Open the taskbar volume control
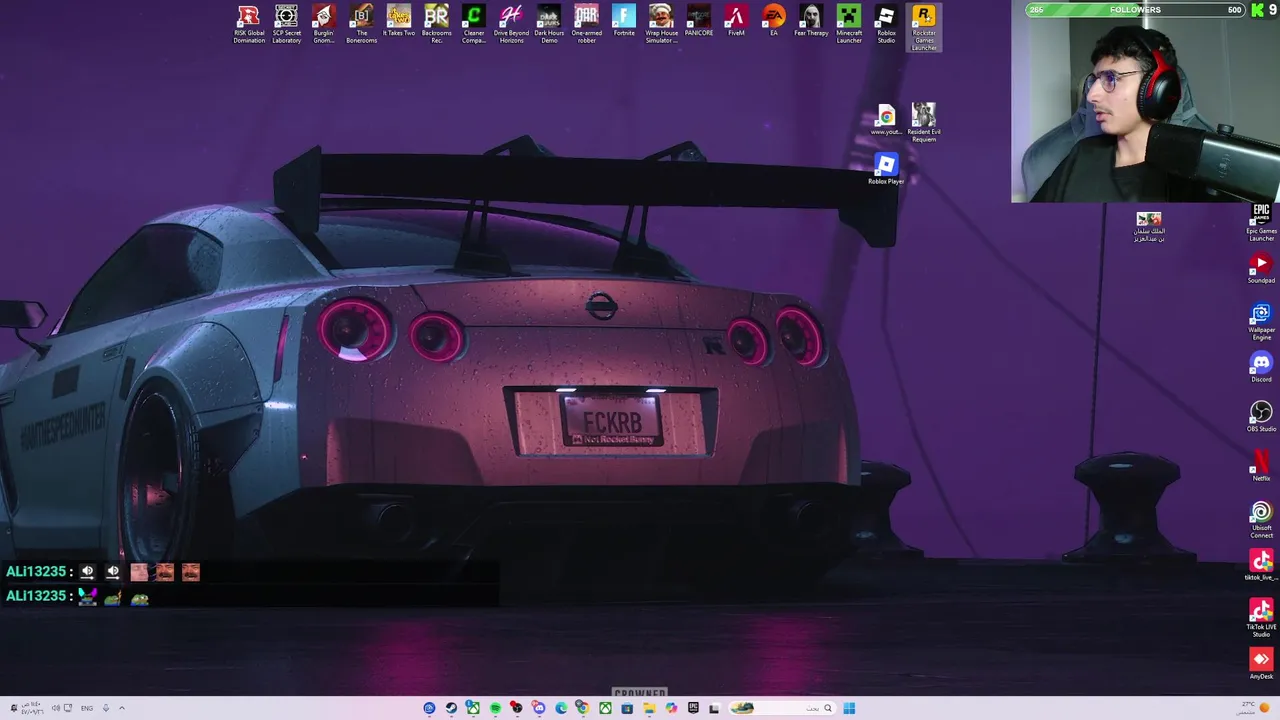1280x720 pixels. click(56, 708)
